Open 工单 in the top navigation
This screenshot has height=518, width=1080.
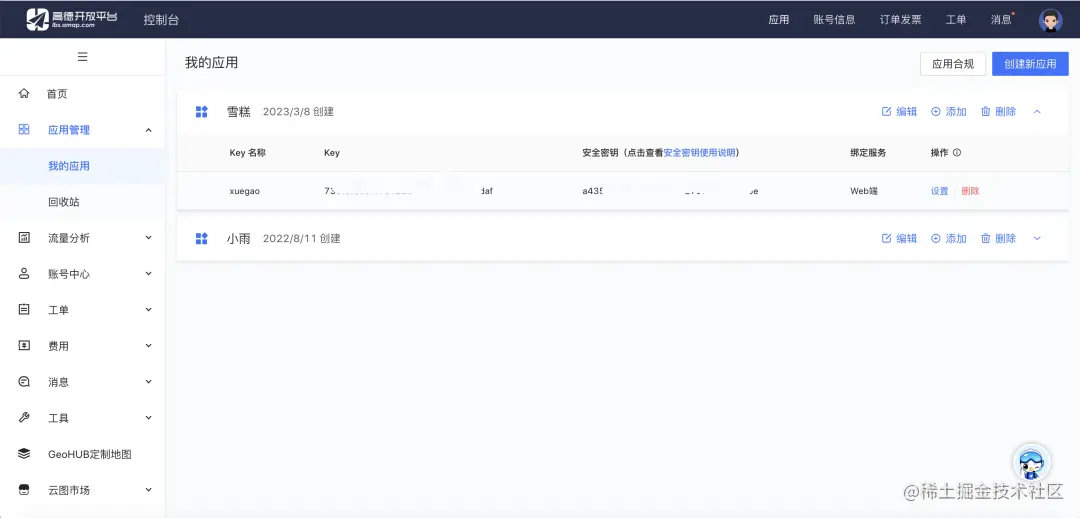tap(956, 20)
